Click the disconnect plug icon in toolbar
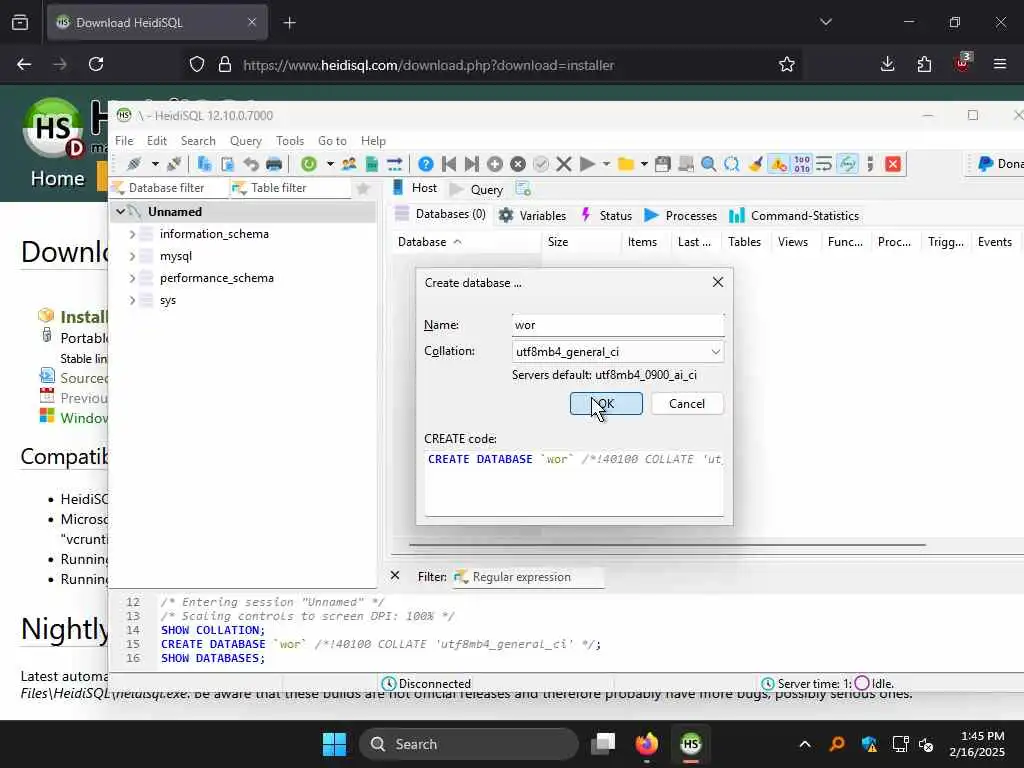This screenshot has height=768, width=1024. 174,164
